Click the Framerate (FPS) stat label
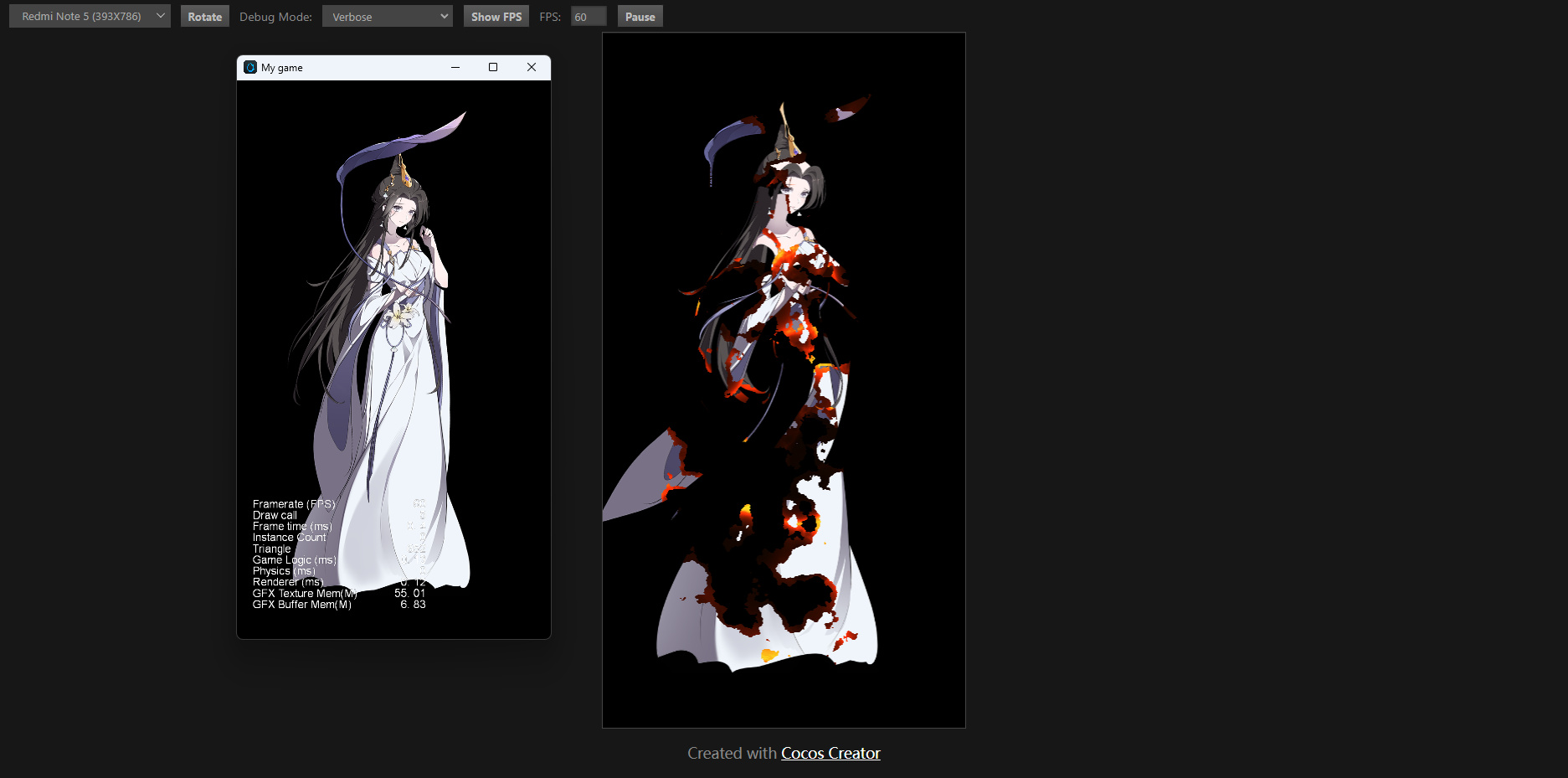The image size is (1568, 778). tap(294, 504)
